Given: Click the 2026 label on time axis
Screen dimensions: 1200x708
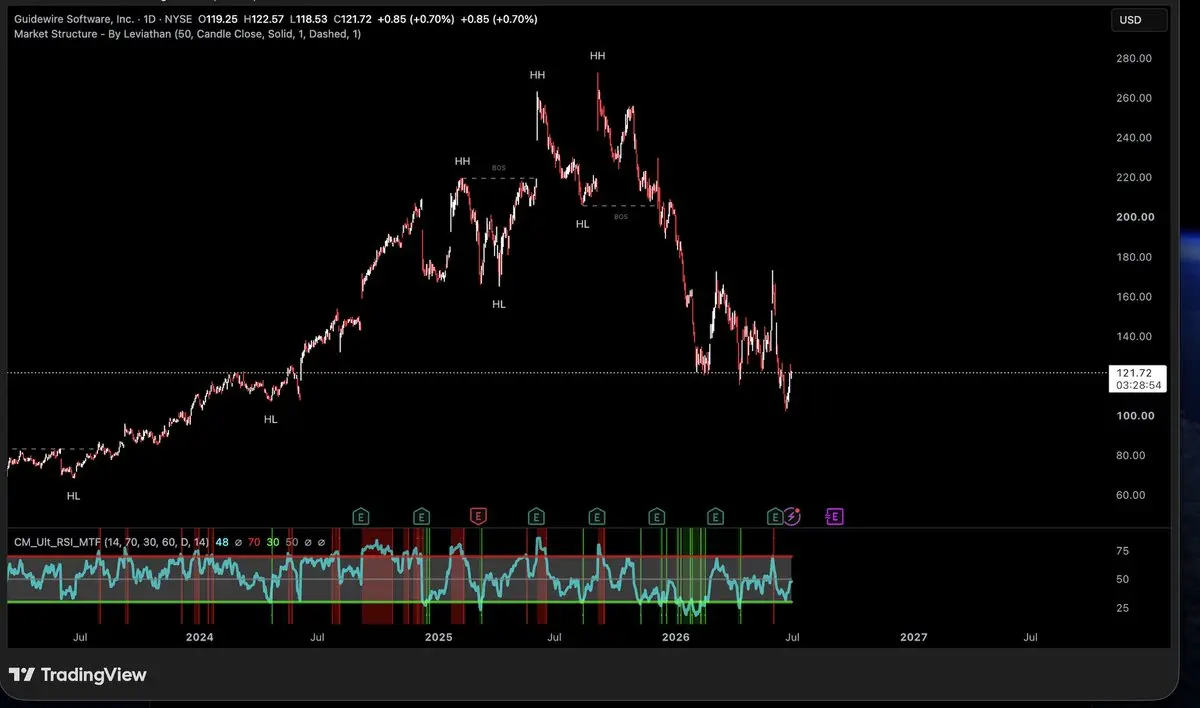Looking at the screenshot, I should tap(676, 637).
